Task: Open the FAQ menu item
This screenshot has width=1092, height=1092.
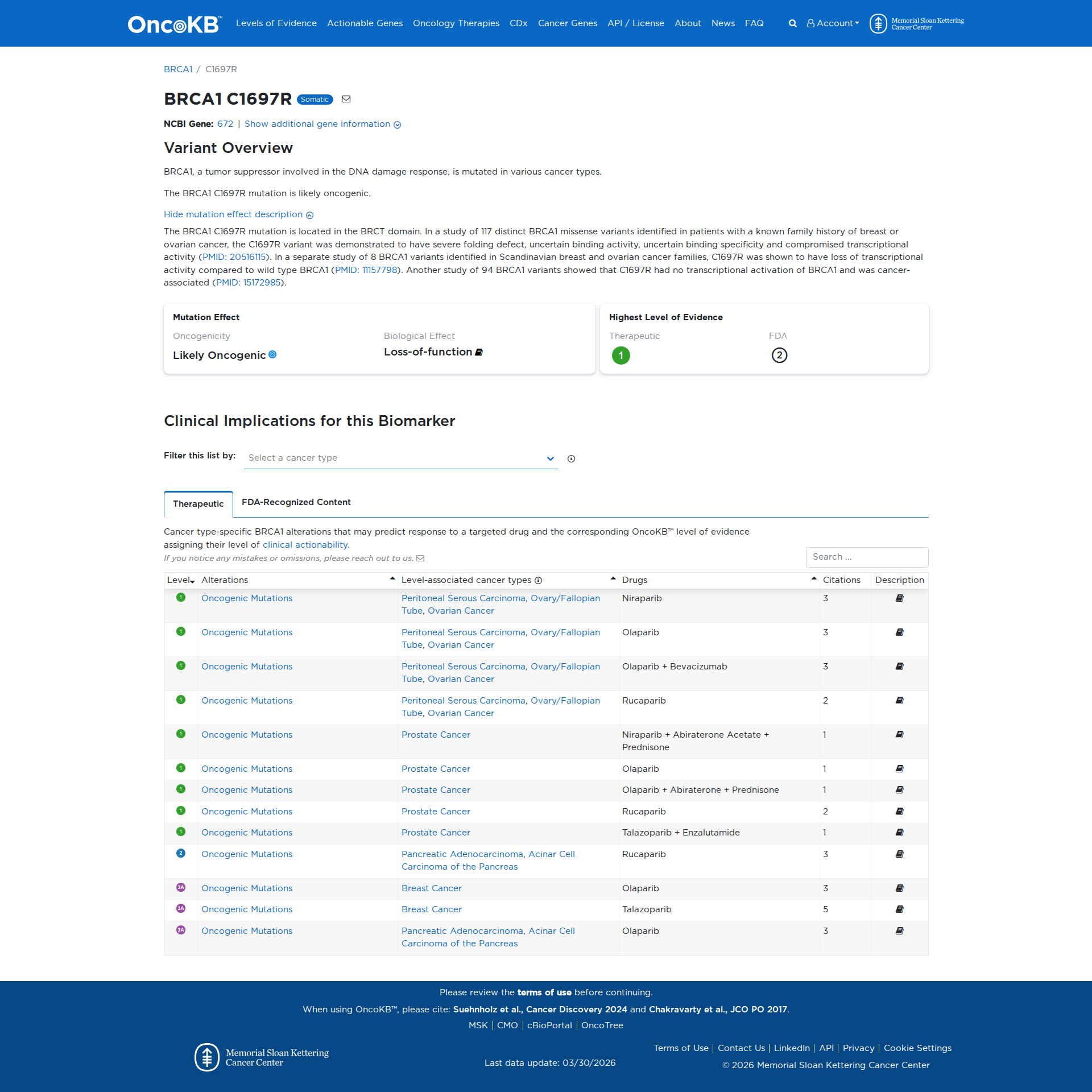Action: point(754,23)
